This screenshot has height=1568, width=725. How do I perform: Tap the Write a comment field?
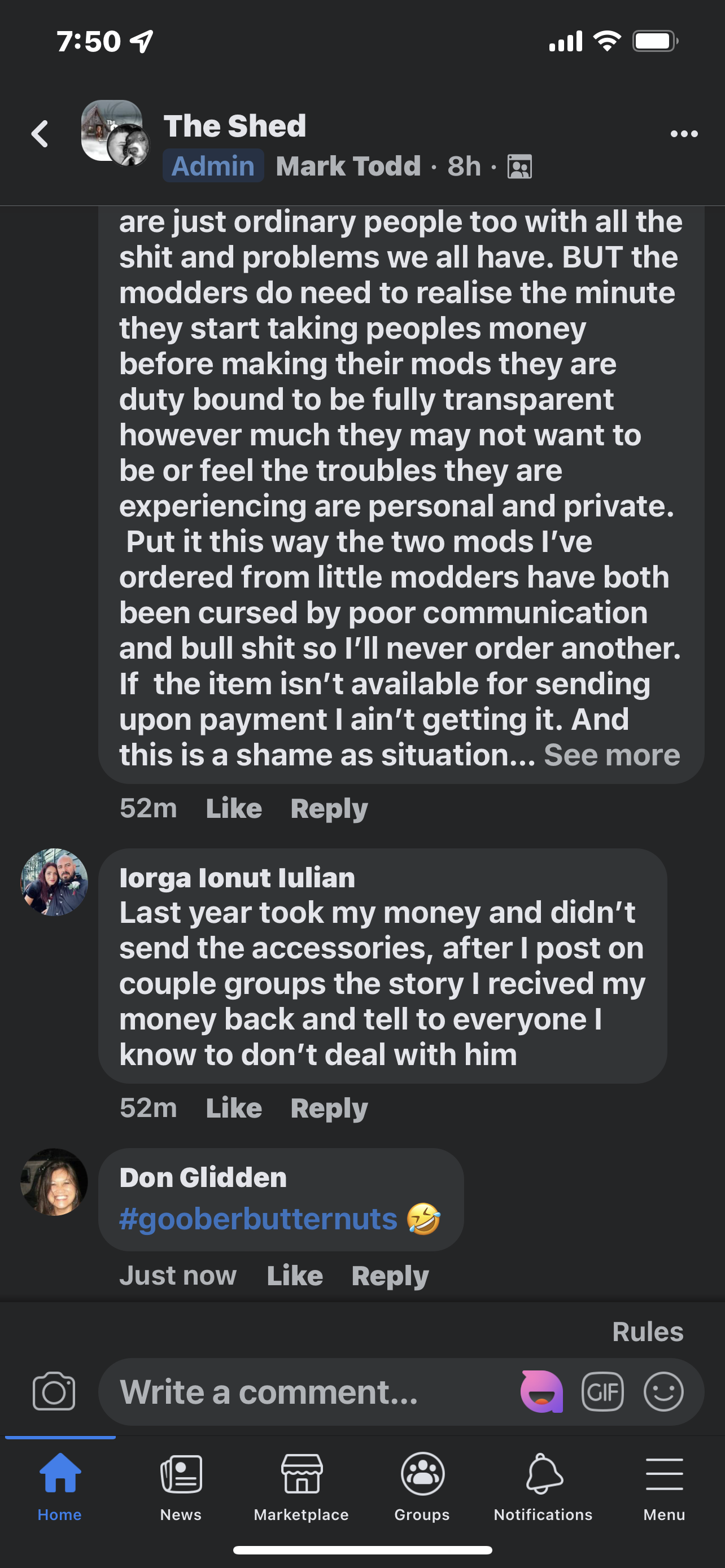pyautogui.click(x=304, y=1391)
